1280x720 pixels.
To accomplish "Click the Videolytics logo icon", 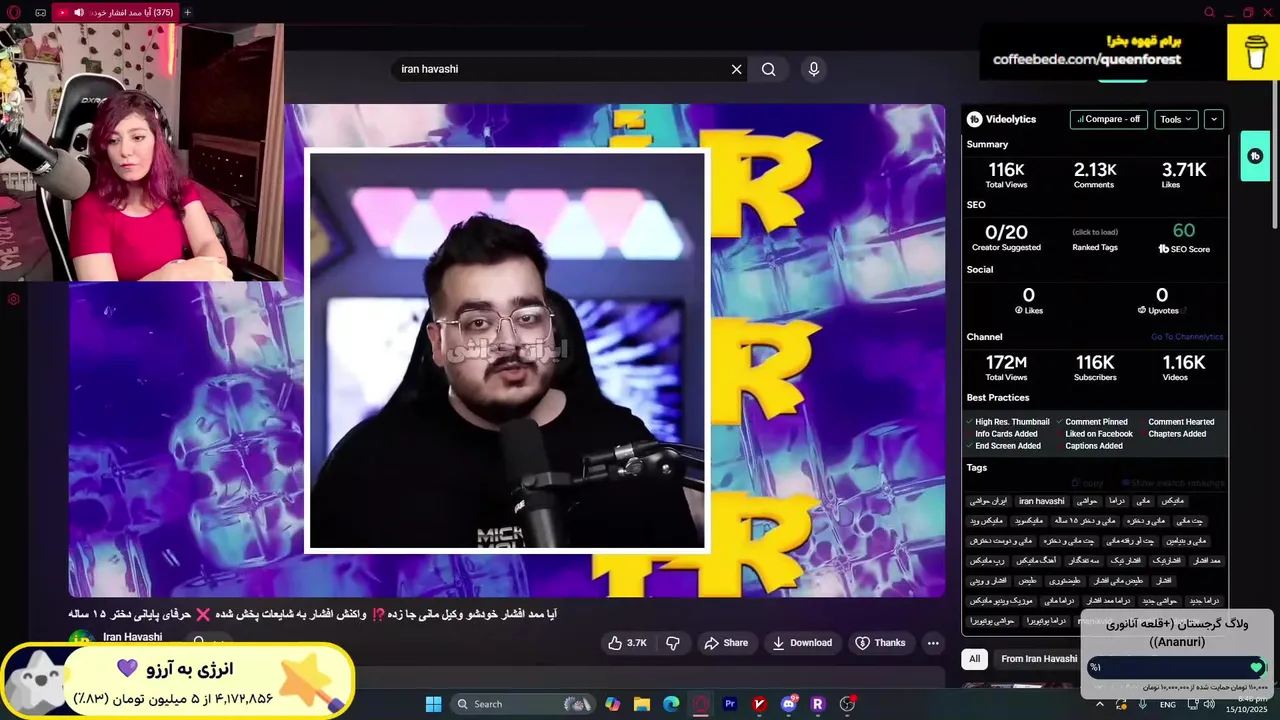I will coord(975,119).
